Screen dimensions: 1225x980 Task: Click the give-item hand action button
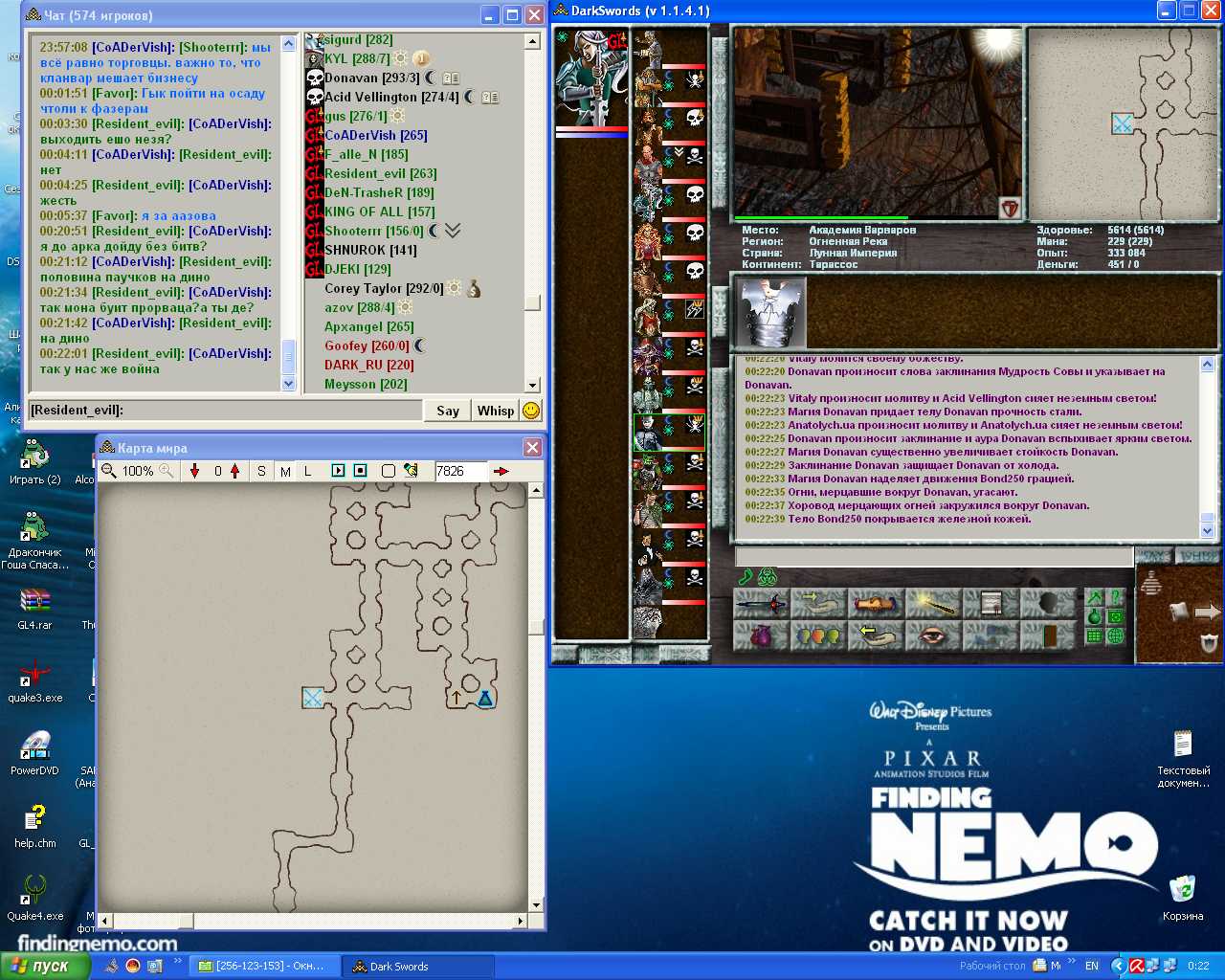tap(818, 605)
